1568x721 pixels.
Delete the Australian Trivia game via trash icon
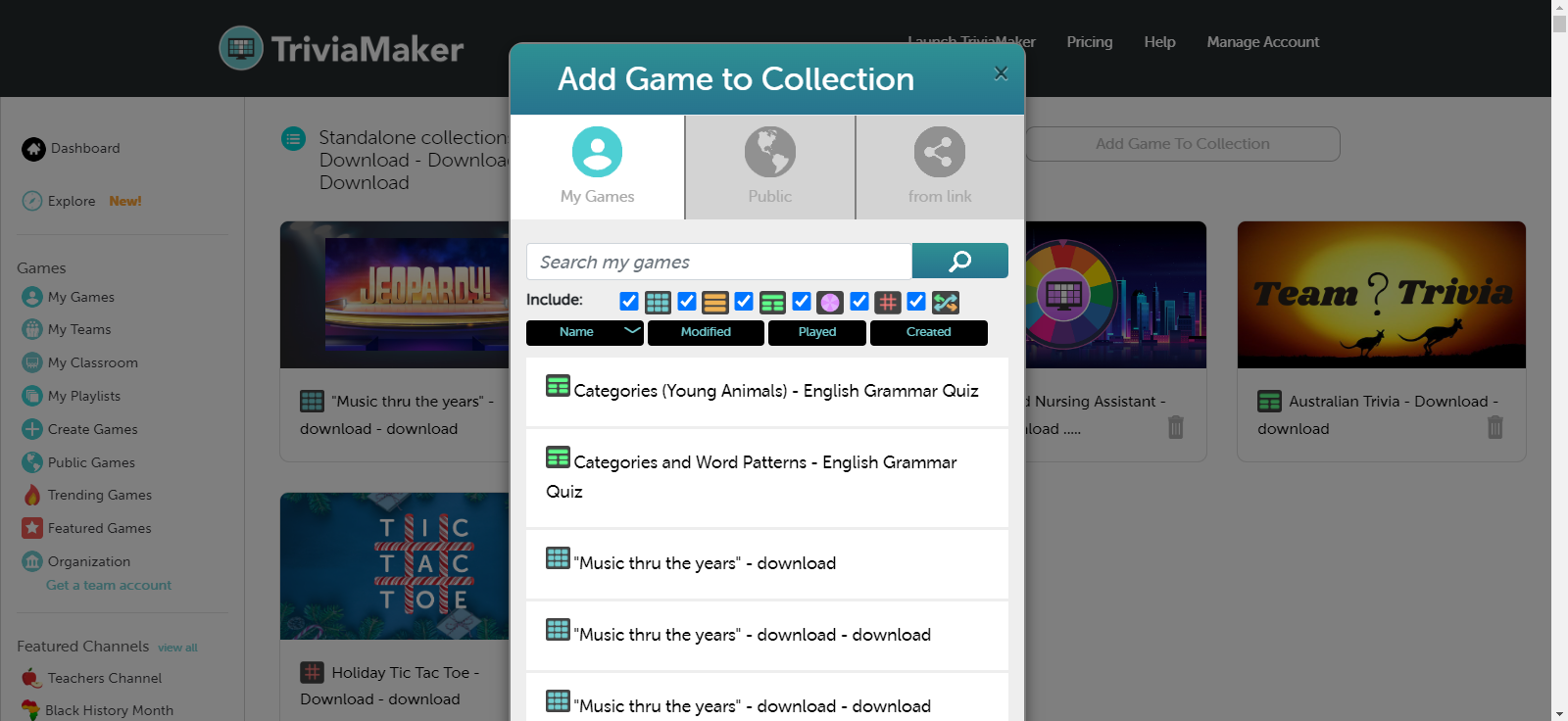point(1494,427)
